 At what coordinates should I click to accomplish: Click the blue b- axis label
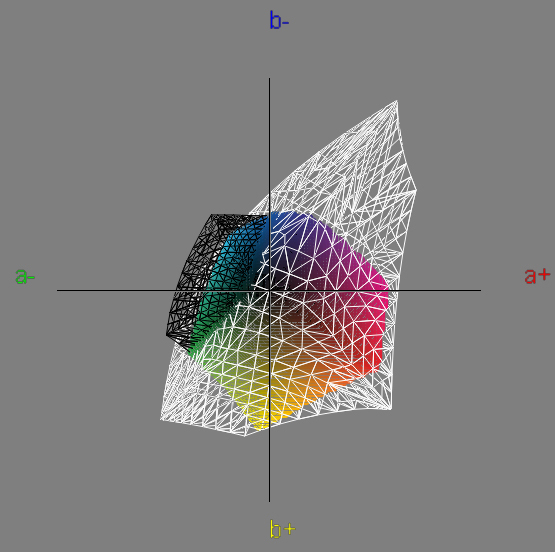(x=279, y=20)
